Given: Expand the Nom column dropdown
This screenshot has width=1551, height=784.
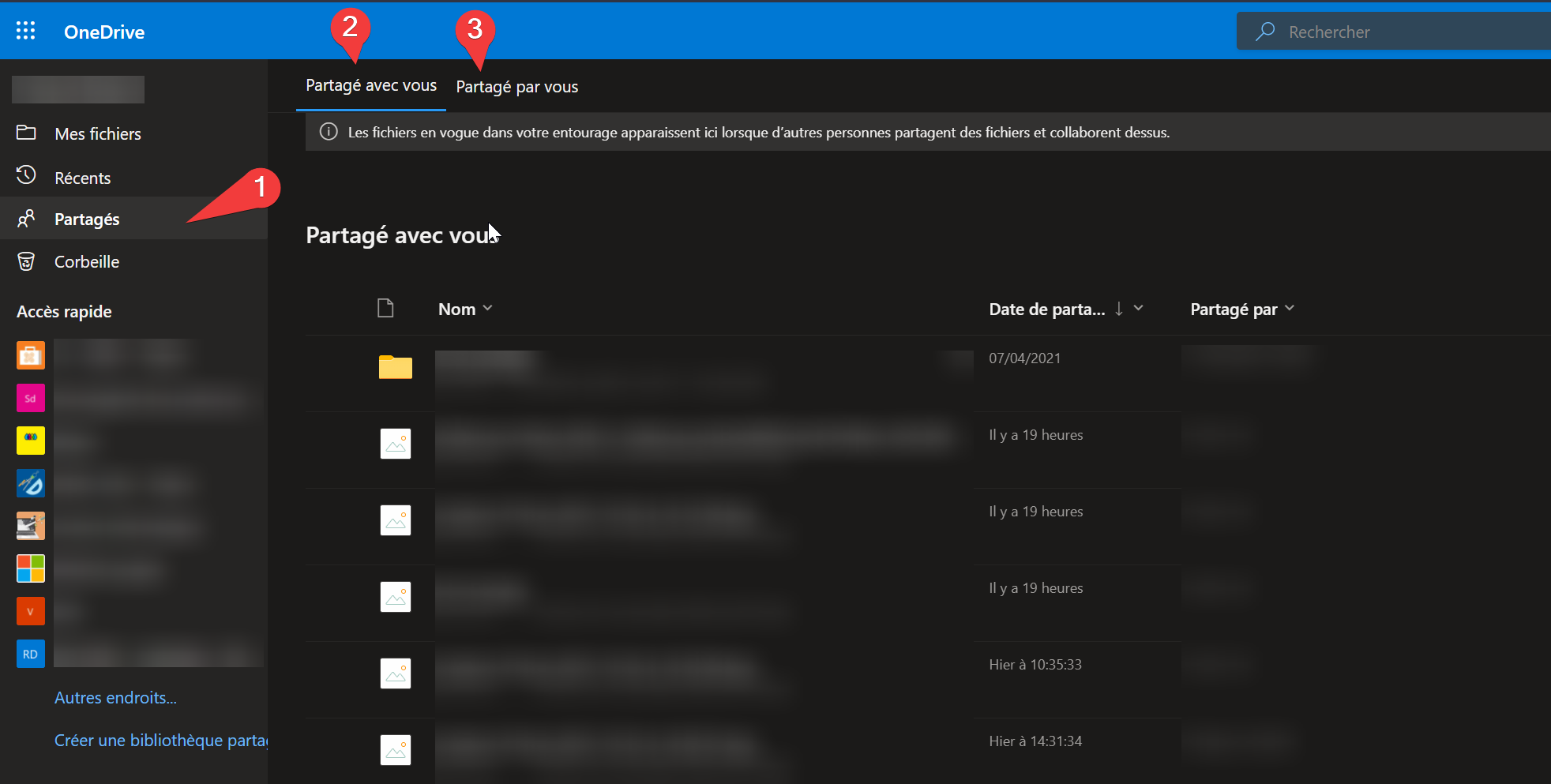Looking at the screenshot, I should (x=487, y=308).
